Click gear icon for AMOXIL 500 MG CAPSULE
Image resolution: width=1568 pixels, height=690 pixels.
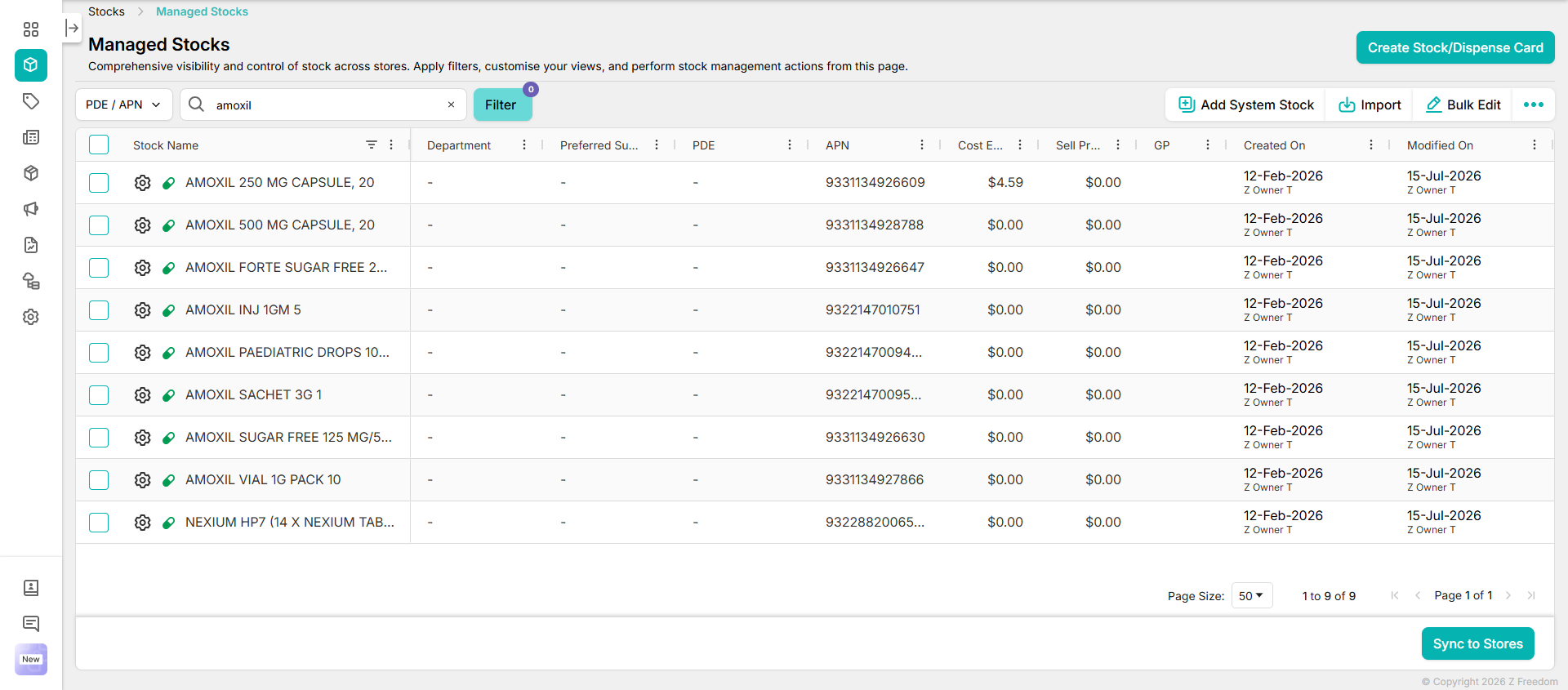point(142,225)
